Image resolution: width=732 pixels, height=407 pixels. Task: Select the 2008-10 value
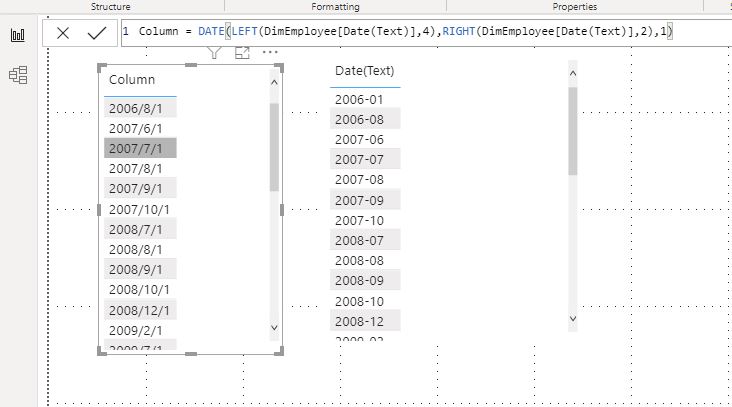pyautogui.click(x=365, y=302)
